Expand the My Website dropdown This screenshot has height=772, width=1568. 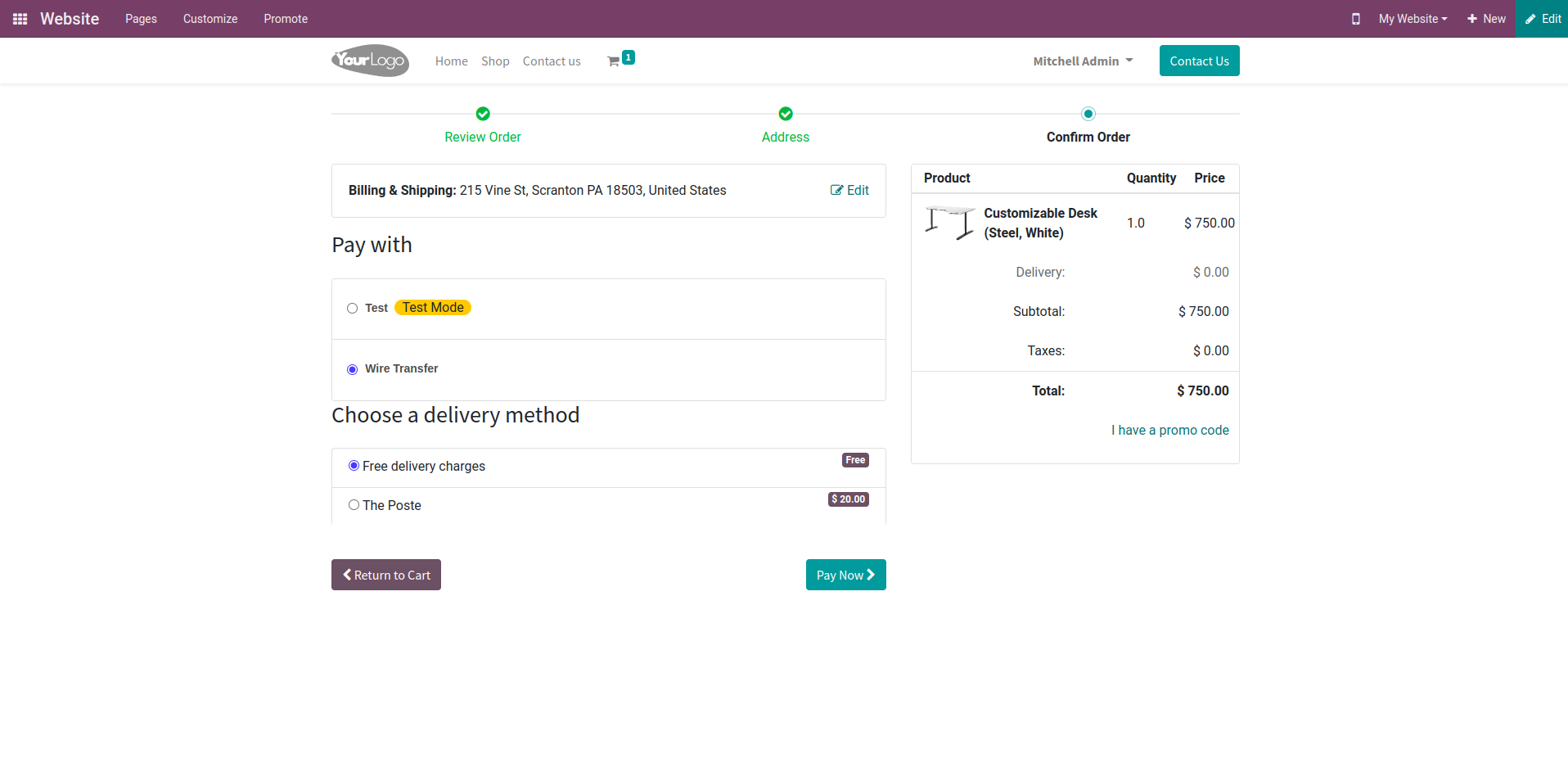(x=1413, y=19)
